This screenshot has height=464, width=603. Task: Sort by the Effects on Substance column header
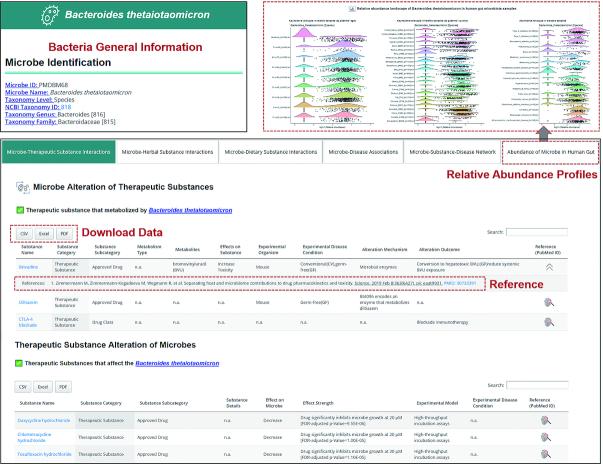(x=230, y=249)
